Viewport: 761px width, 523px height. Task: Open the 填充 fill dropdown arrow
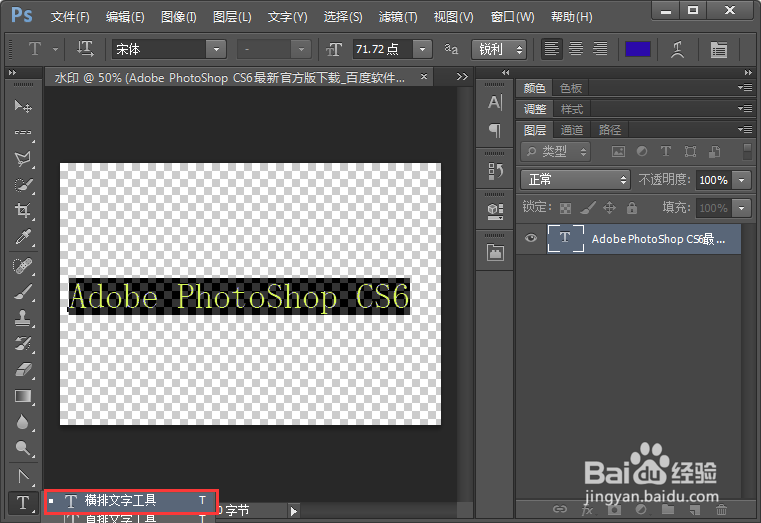point(742,208)
